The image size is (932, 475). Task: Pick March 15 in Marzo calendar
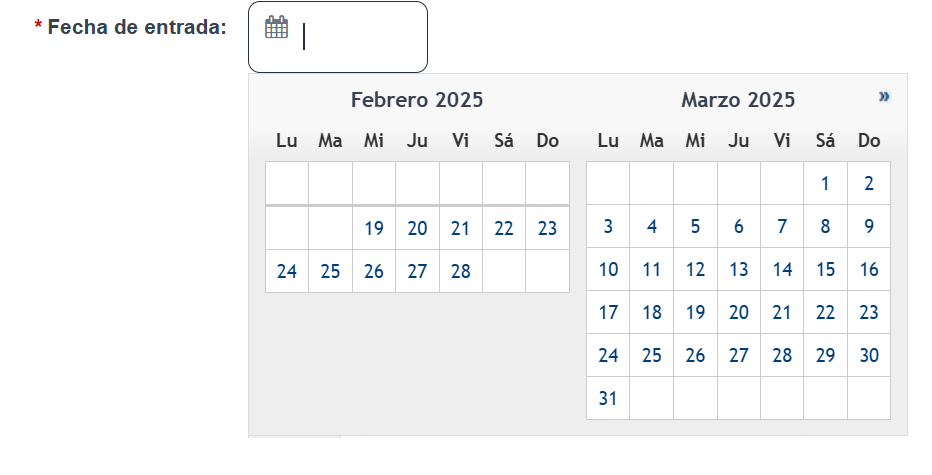point(825,269)
